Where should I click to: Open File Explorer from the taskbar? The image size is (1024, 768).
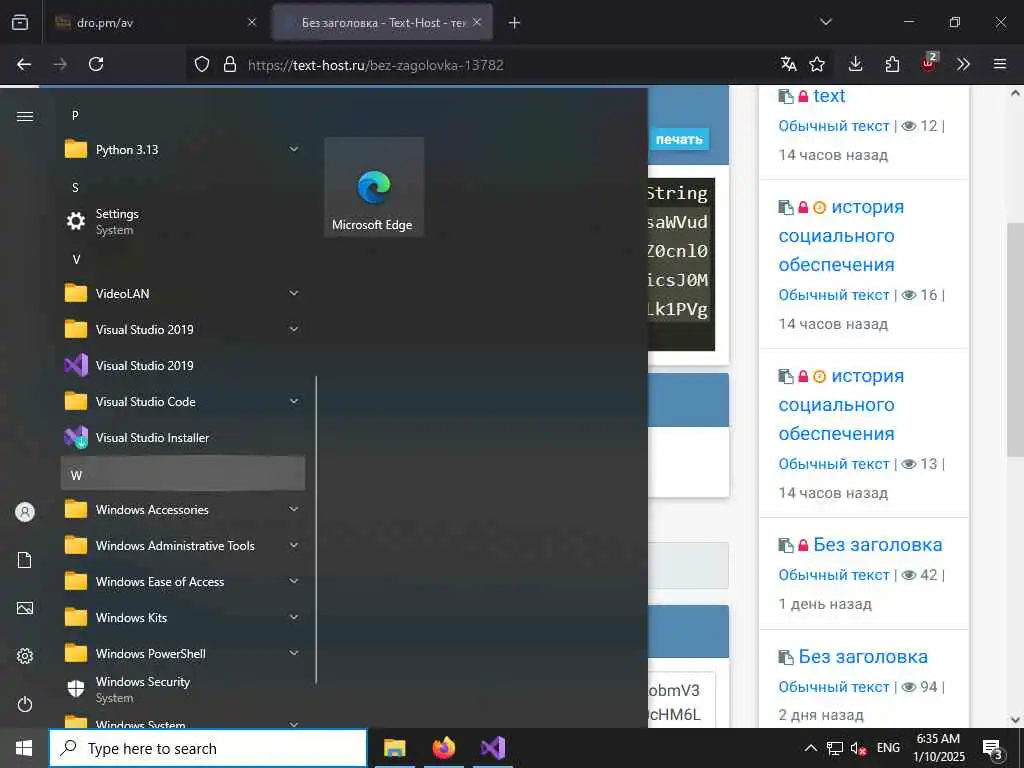coord(394,748)
